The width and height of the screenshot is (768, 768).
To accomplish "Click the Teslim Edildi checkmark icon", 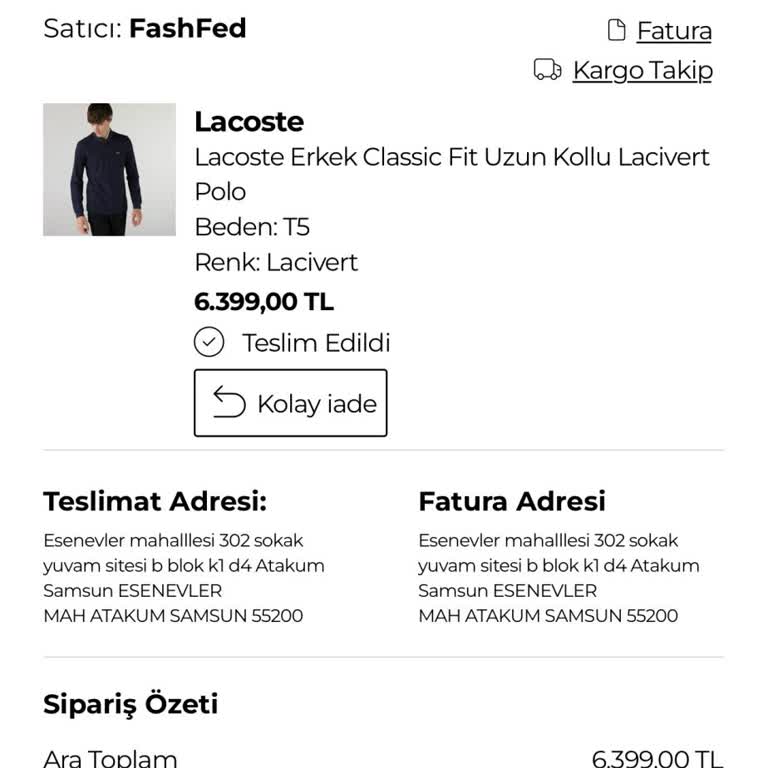I will [208, 343].
